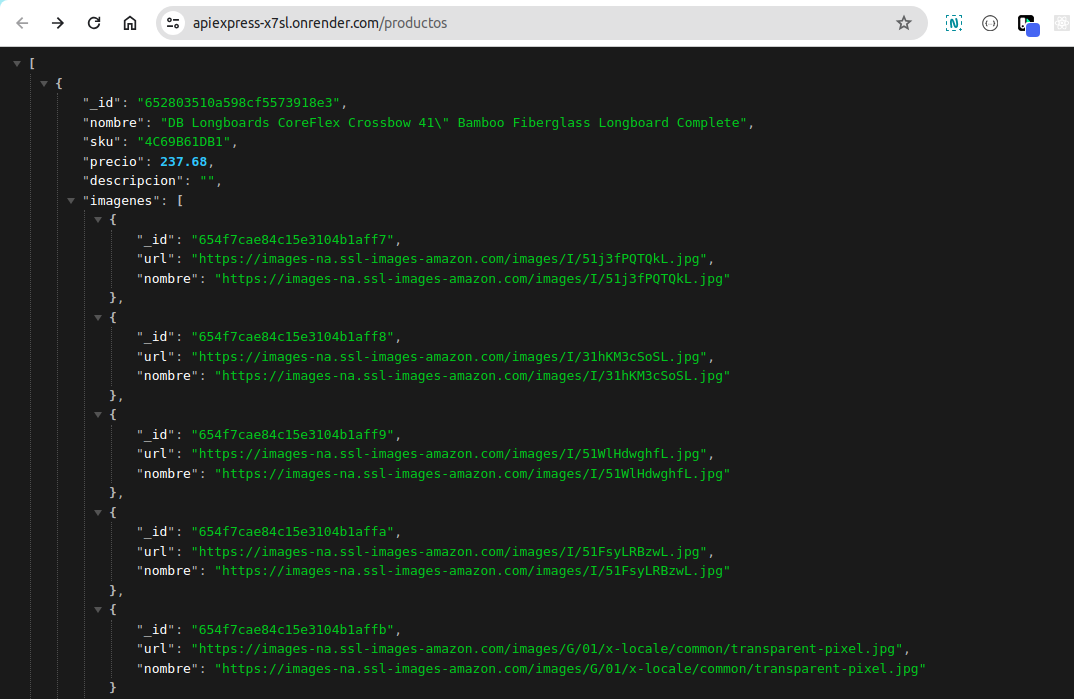Open the greyed React DevTools extension
Screen dimensions: 1074x699
pos(1062,23)
